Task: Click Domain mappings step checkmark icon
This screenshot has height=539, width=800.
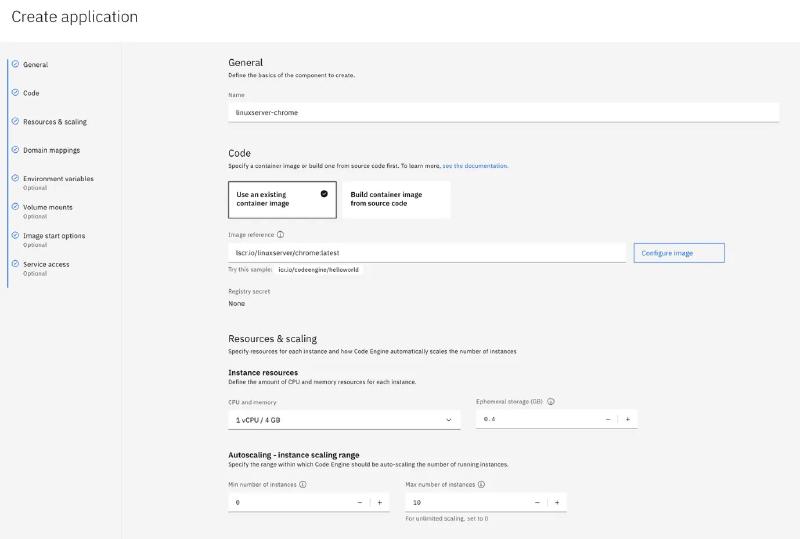Action: pyautogui.click(x=15, y=150)
